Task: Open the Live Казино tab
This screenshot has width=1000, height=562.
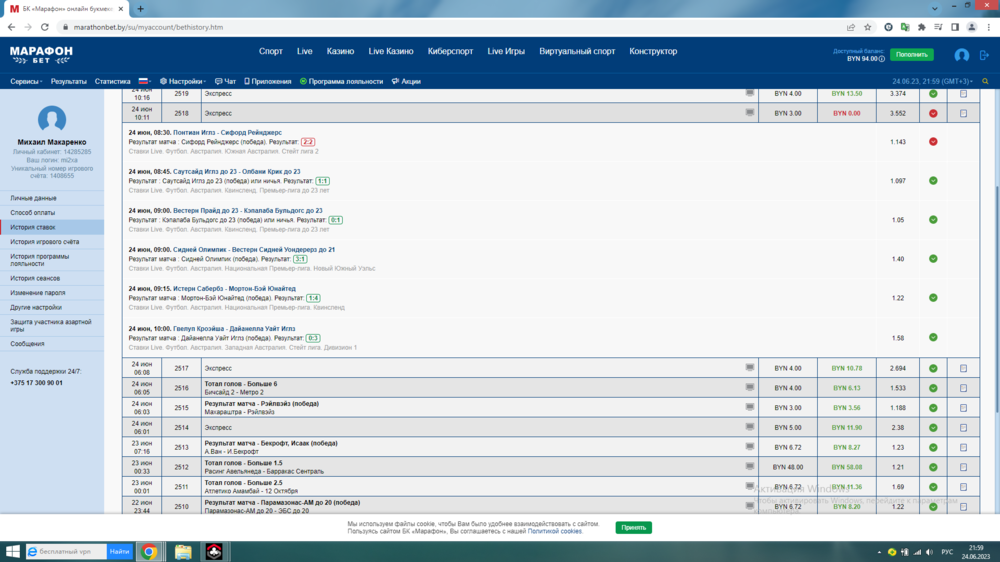Action: (390, 51)
